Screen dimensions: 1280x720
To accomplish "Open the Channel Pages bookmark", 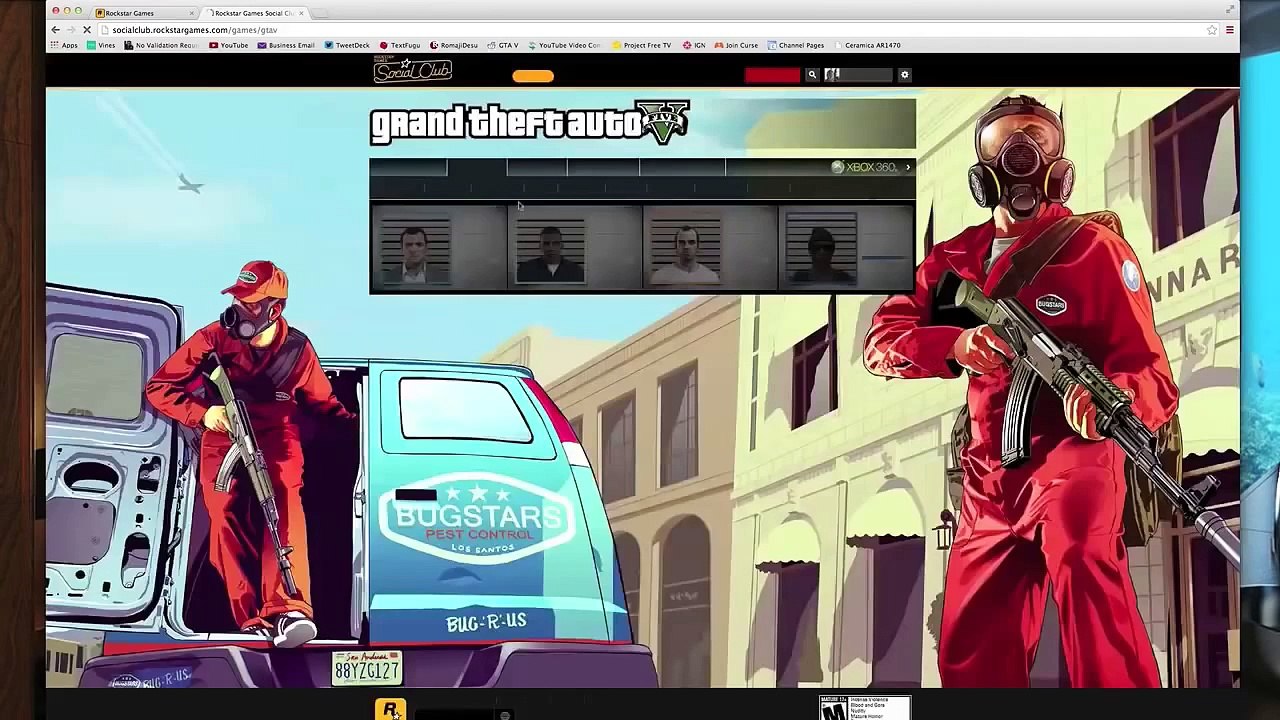I will (x=796, y=45).
